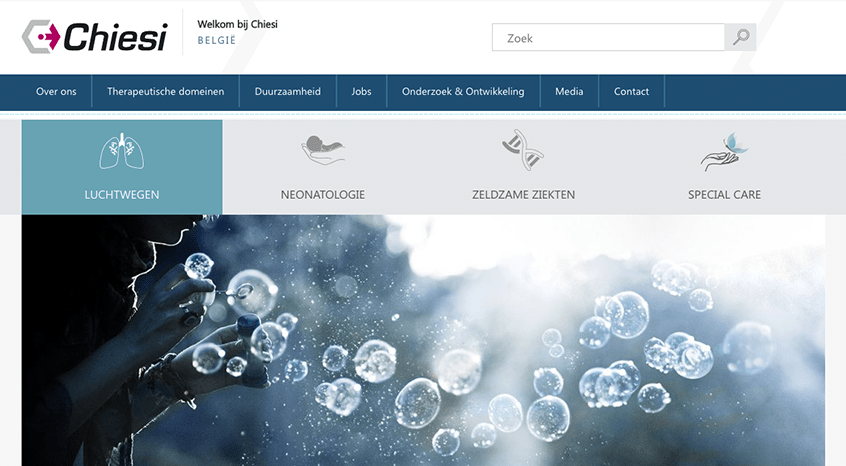Screen dimensions: 846x466
Task: Click the DNA helix icon
Action: point(522,150)
